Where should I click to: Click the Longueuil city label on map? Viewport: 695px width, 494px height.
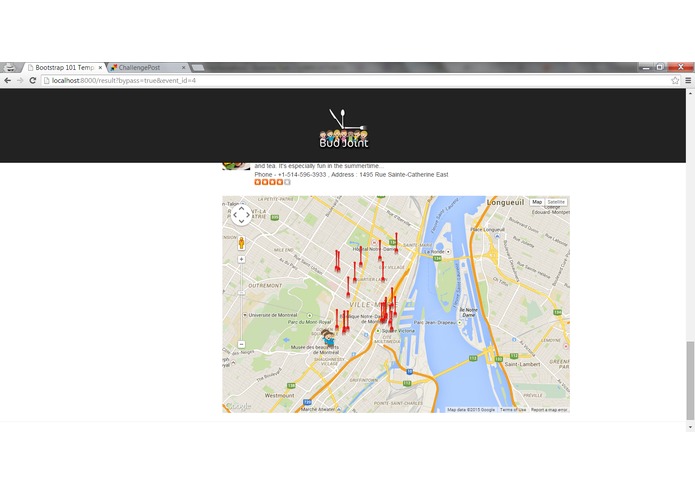[505, 202]
